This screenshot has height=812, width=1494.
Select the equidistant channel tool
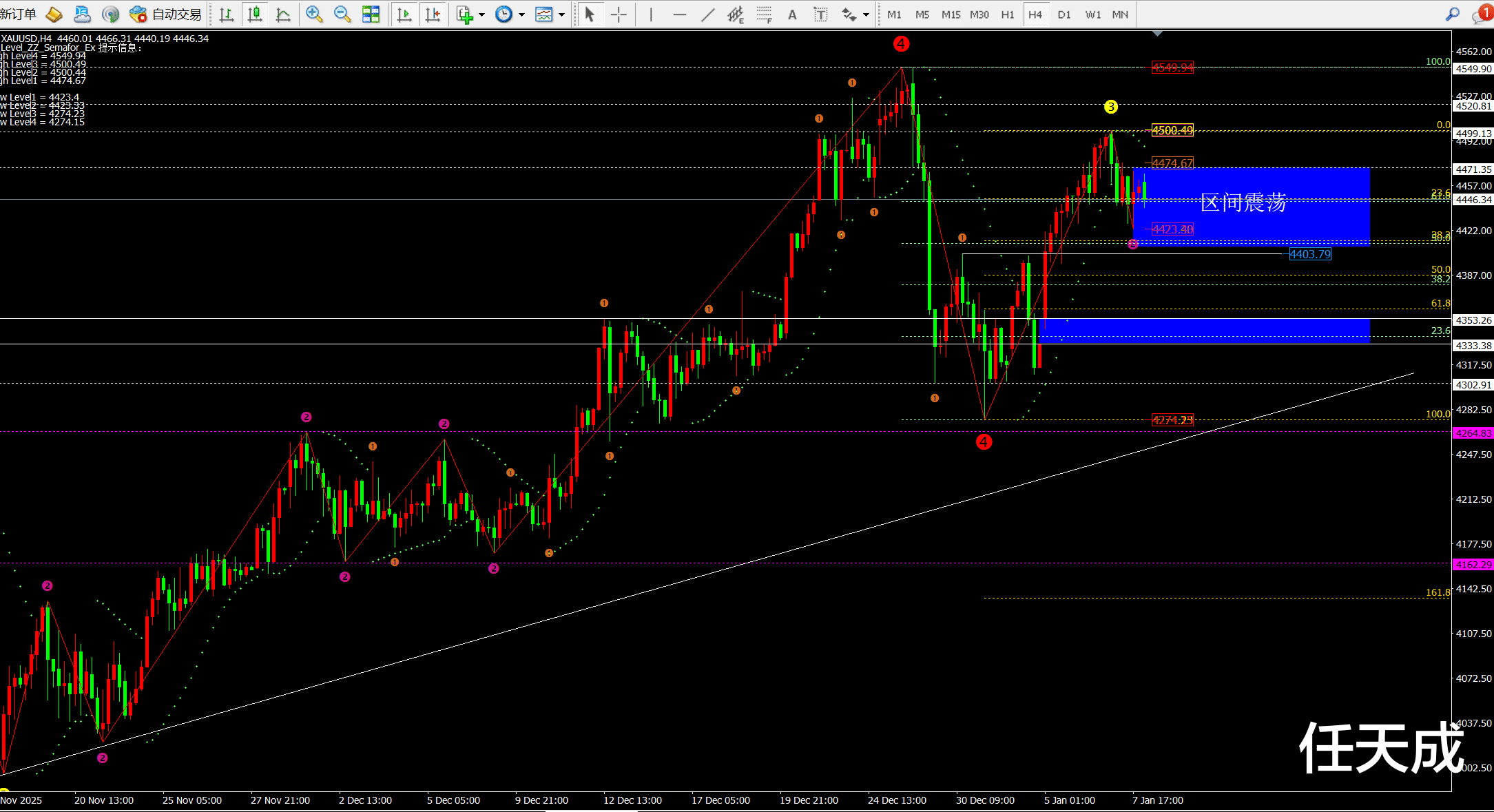736,14
